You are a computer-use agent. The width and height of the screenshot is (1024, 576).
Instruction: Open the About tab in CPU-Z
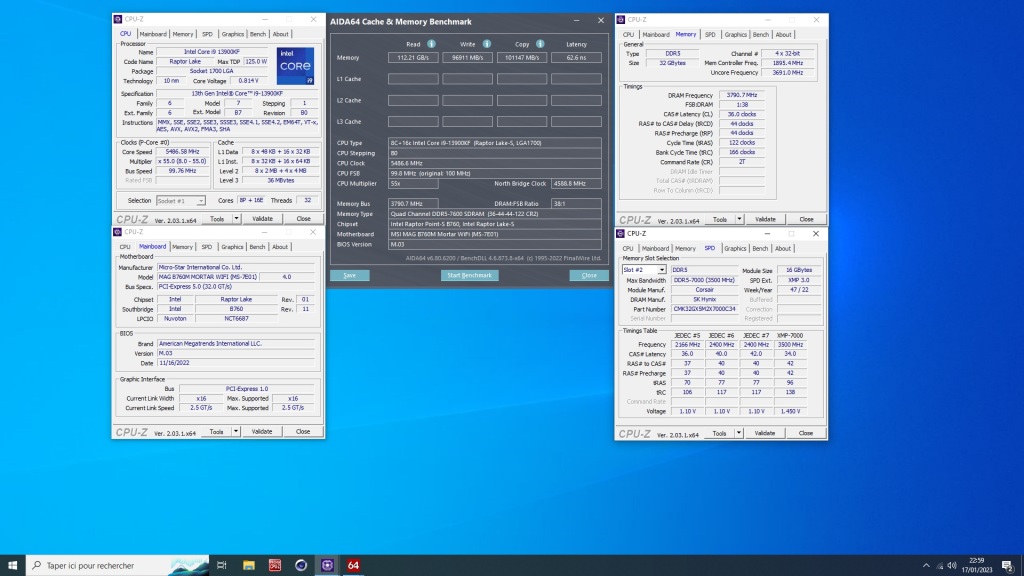tap(280, 33)
